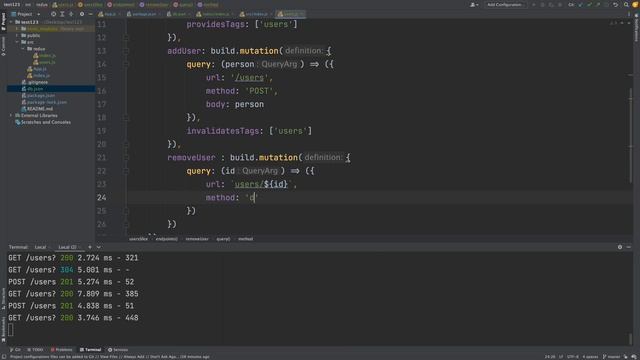Click the inspections warning widget at editor top right
Screen dimensions: 640x360
point(613,23)
